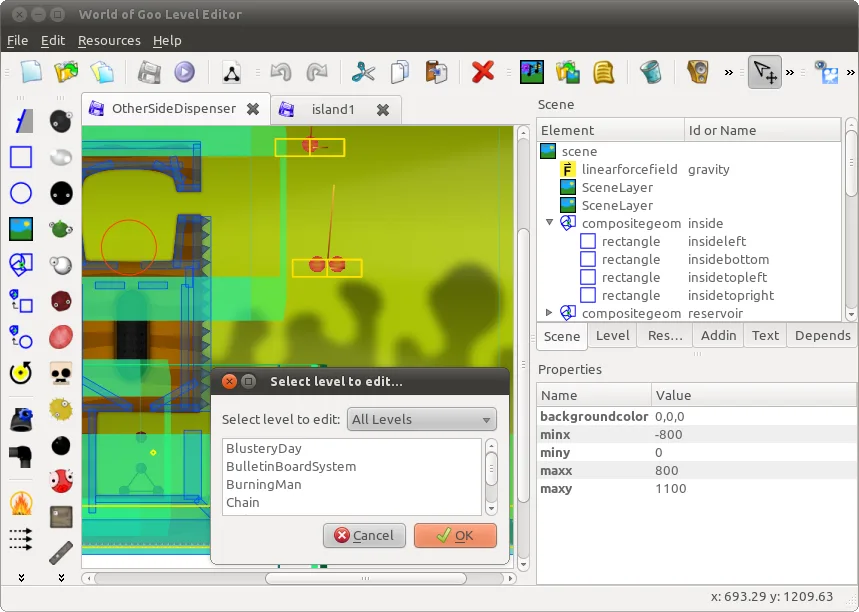Add the pink balloon goo ball
This screenshot has height=612, width=859.
(x=61, y=336)
